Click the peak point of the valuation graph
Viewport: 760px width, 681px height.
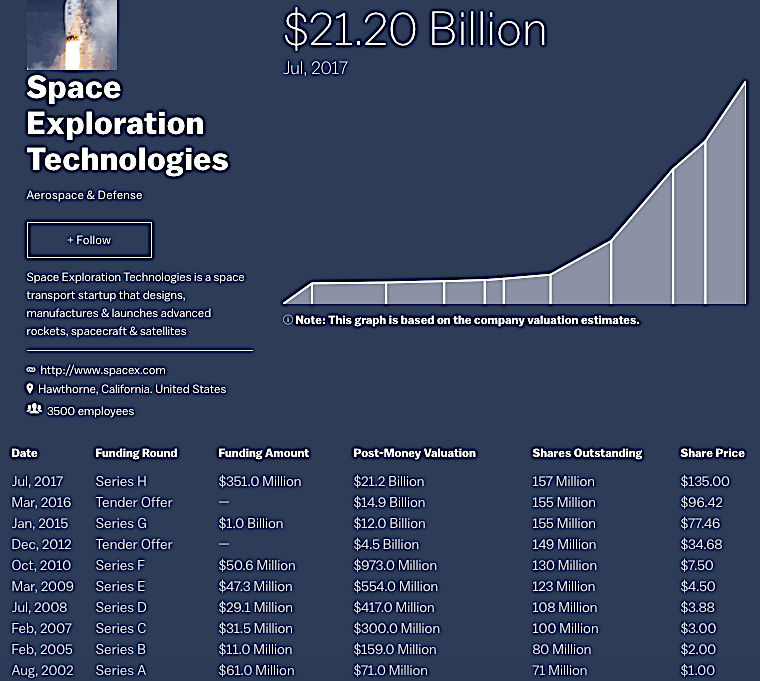point(745,82)
